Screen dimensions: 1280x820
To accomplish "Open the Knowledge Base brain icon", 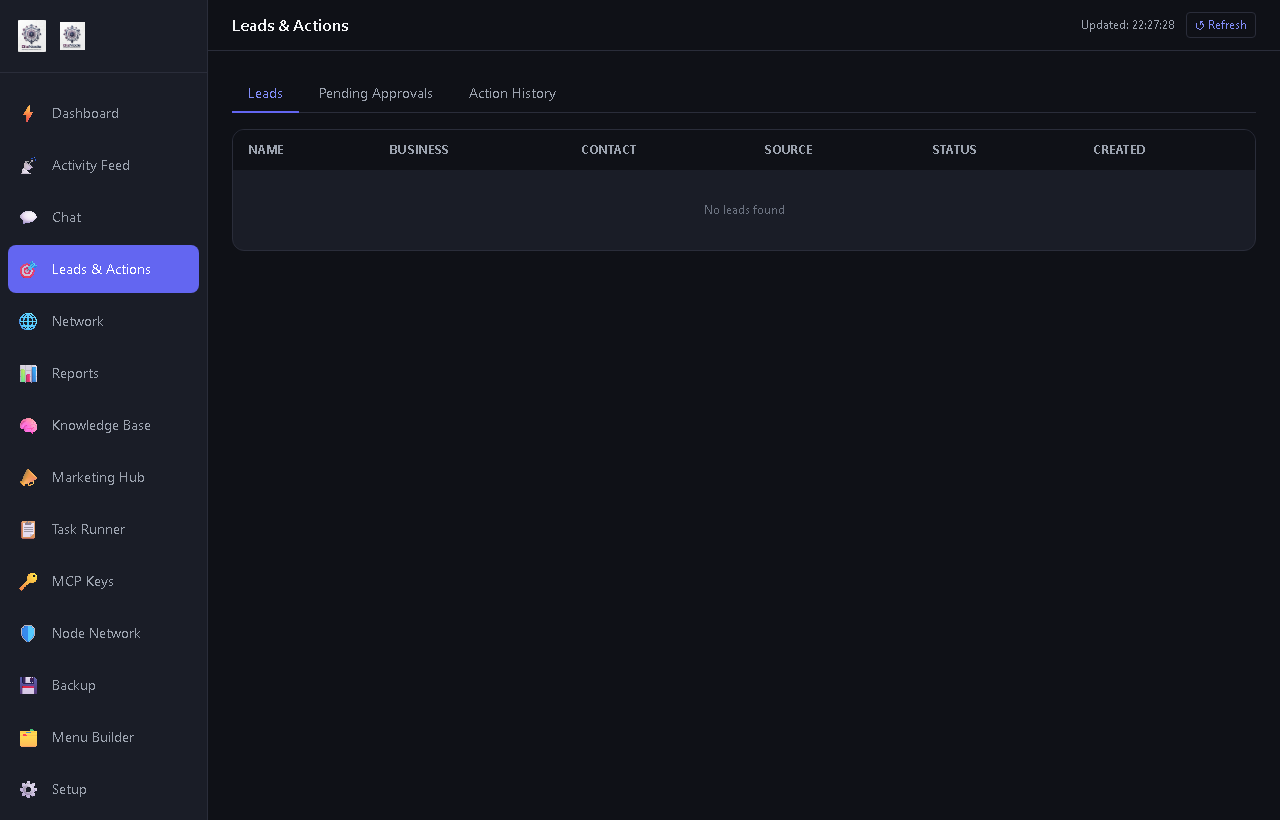I will pyautogui.click(x=28, y=425).
